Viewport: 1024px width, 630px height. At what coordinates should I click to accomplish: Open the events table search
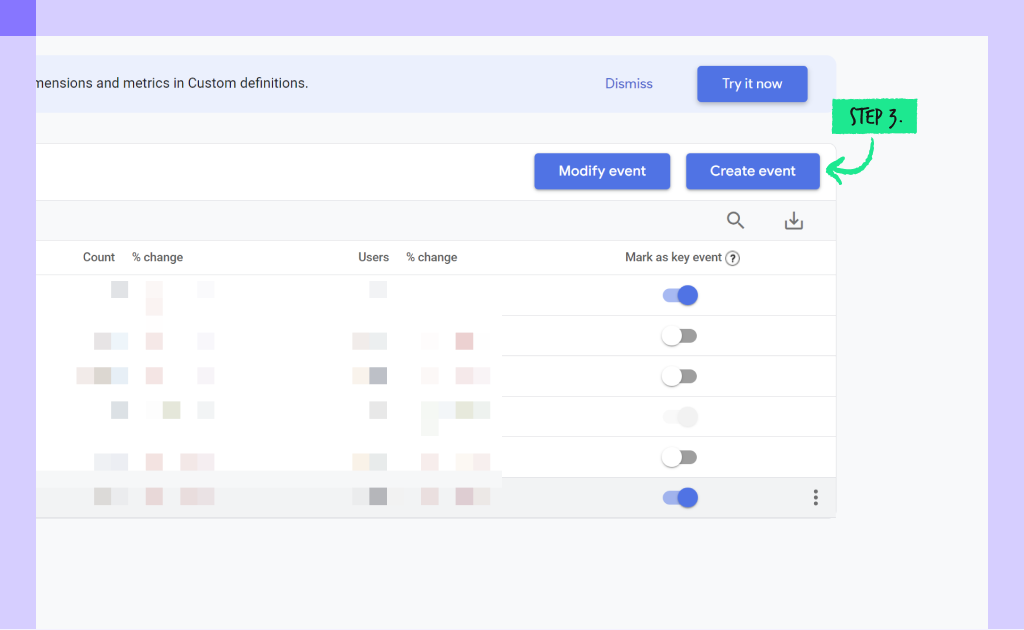[x=735, y=221]
